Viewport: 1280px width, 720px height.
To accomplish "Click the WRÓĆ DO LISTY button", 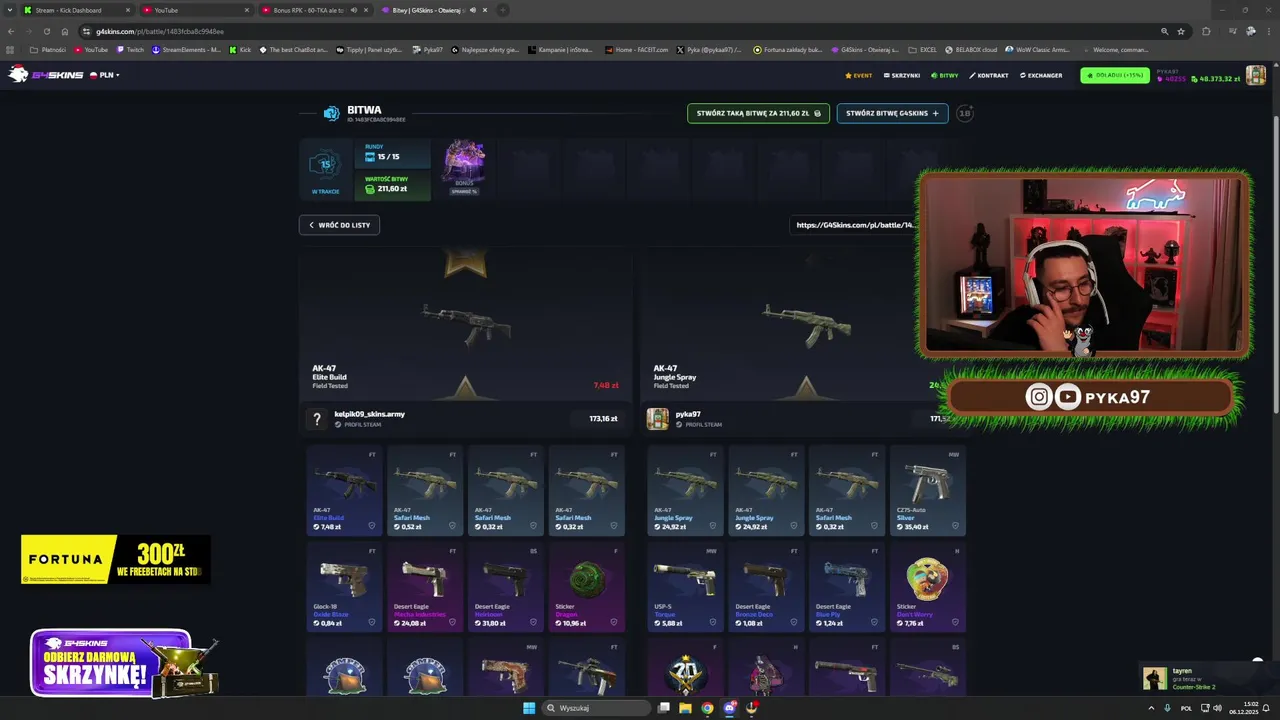I will [339, 225].
